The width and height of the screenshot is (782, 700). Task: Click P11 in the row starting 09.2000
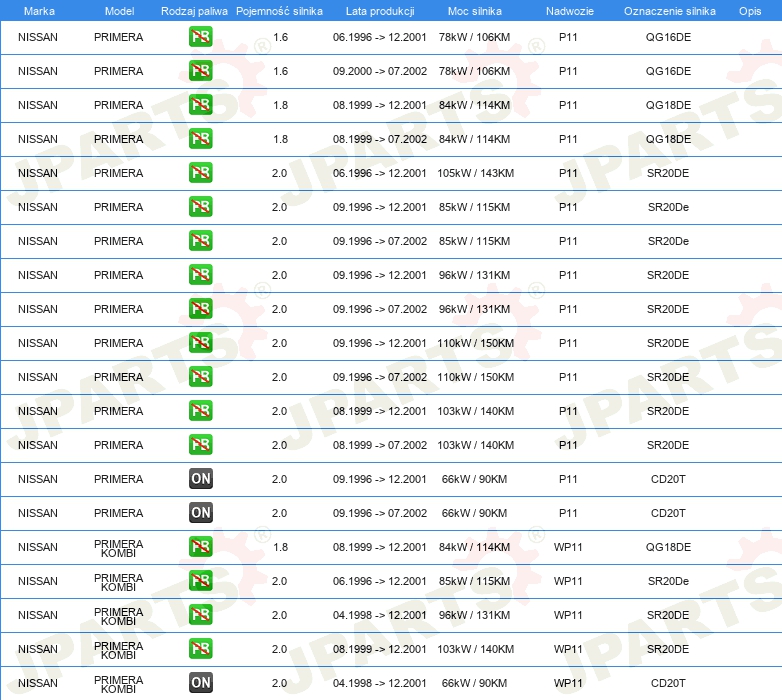point(568,71)
